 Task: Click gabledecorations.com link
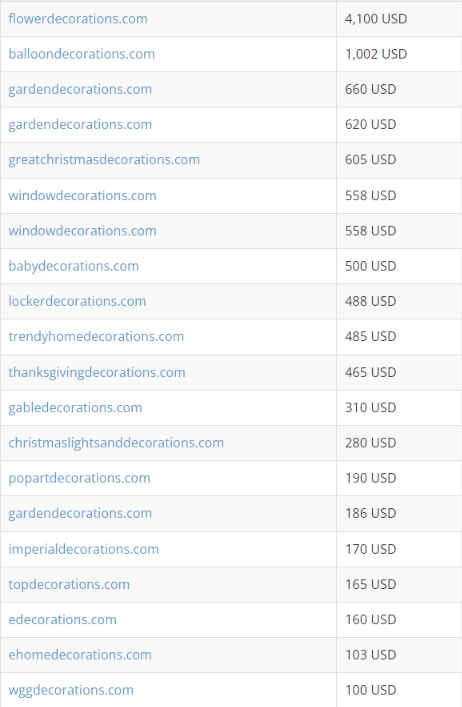[75, 408]
